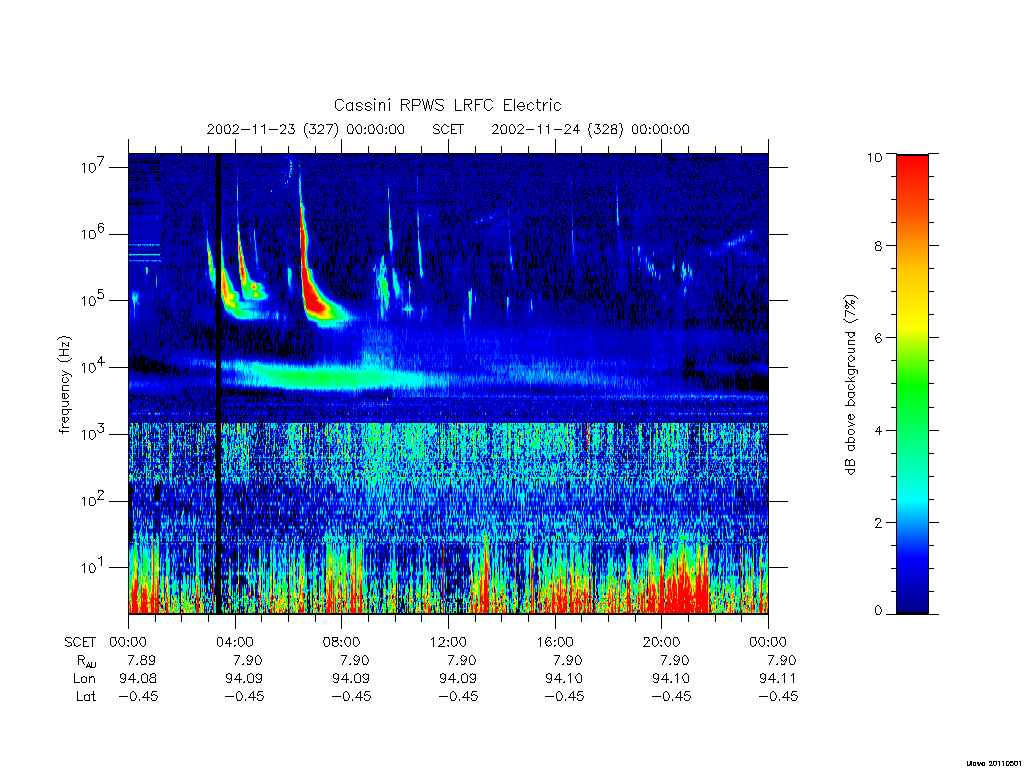This screenshot has width=1024, height=768.
Task: Click the '00:00' time label above longitude 94.11
Action: pos(768,642)
